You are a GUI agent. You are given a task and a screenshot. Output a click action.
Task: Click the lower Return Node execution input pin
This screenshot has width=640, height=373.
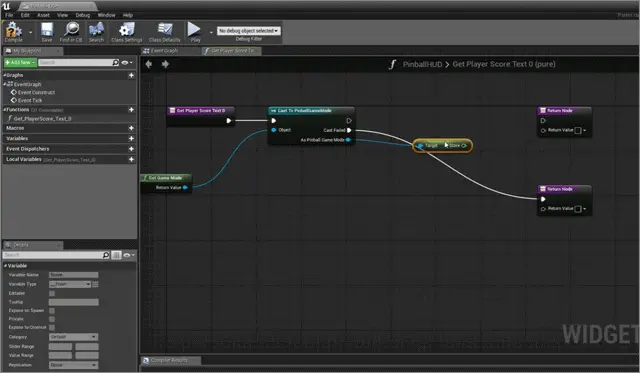pos(543,199)
